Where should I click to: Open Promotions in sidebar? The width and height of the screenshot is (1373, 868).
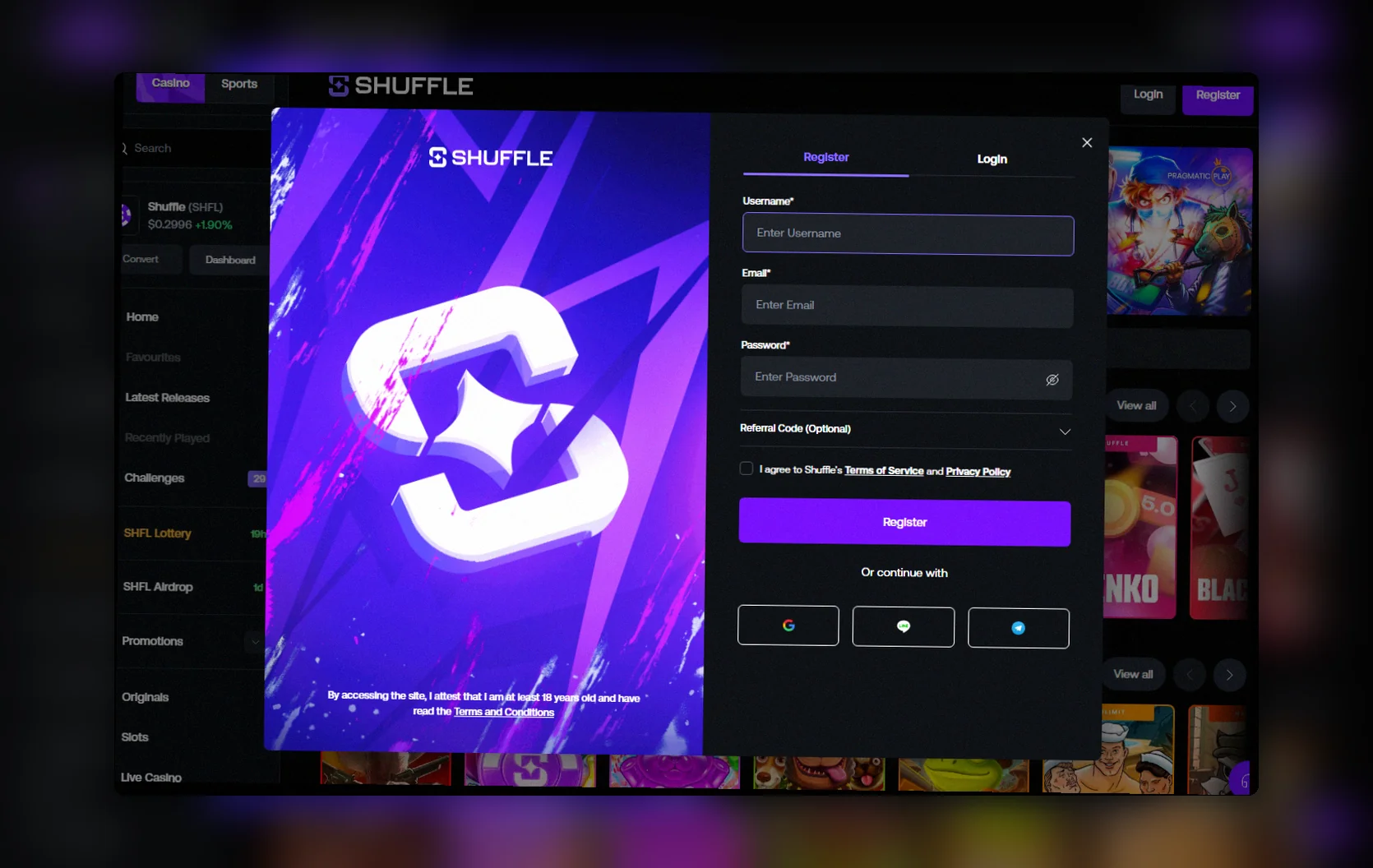point(152,642)
